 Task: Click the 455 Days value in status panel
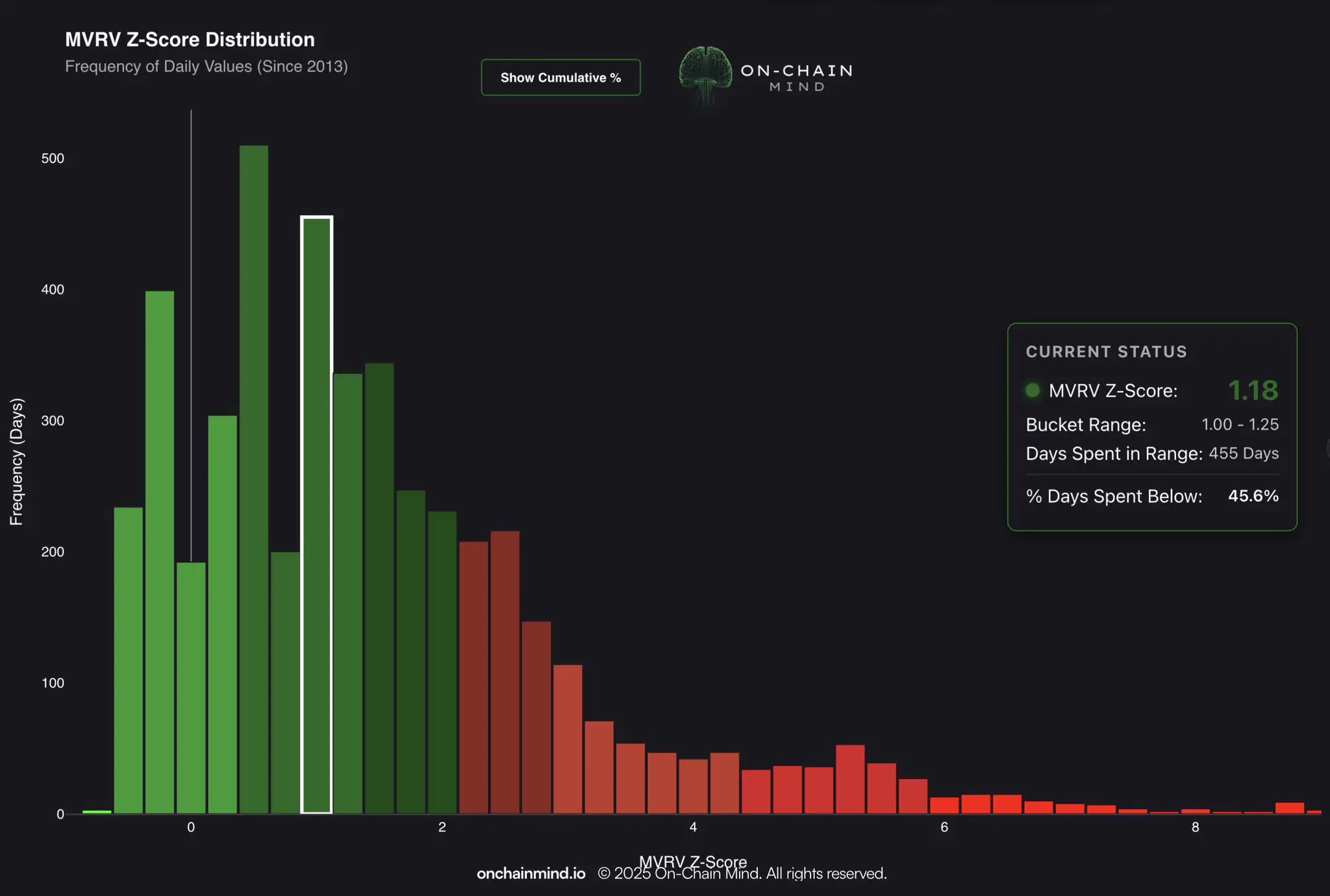(x=1243, y=453)
